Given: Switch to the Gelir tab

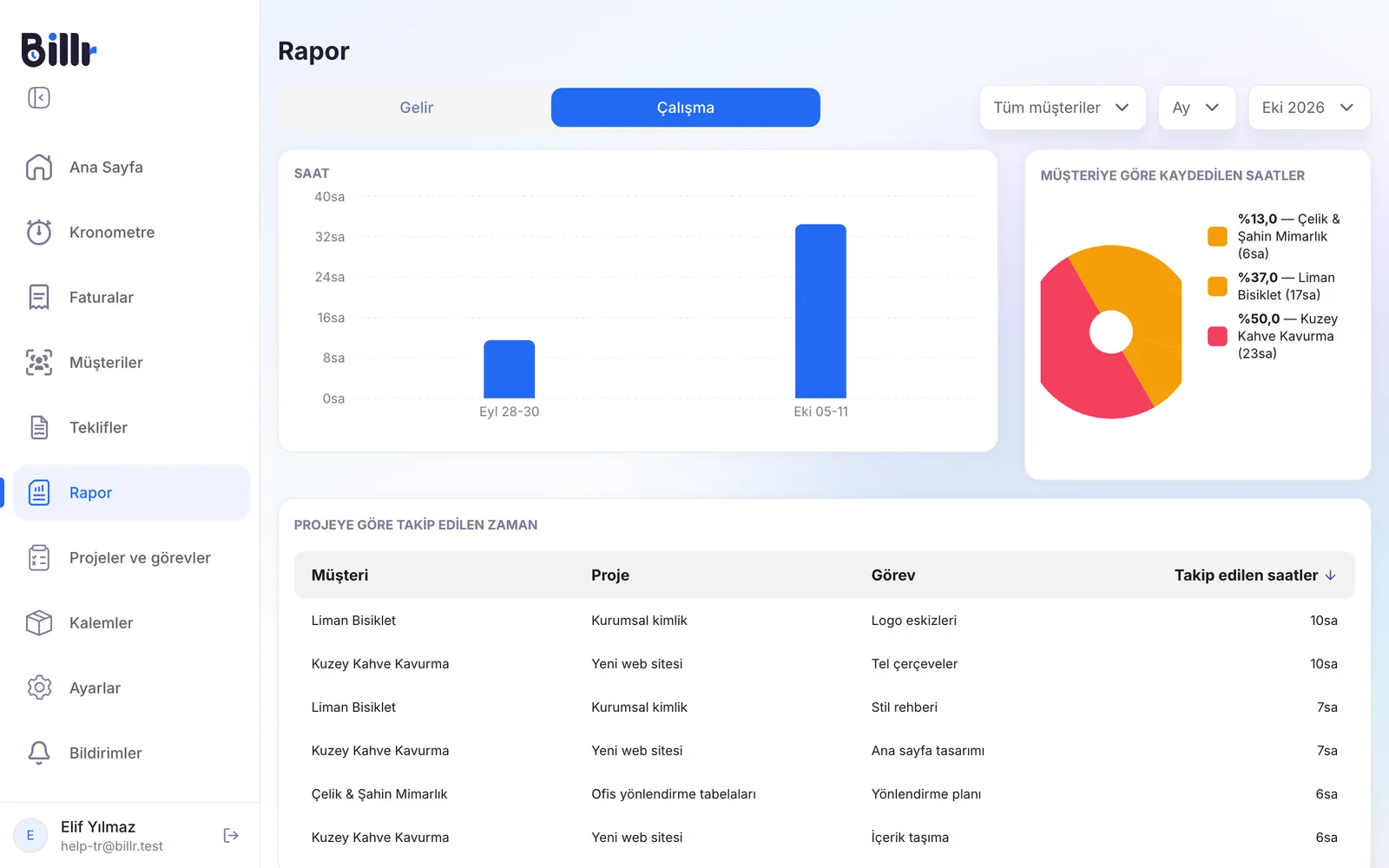Looking at the screenshot, I should tap(416, 108).
